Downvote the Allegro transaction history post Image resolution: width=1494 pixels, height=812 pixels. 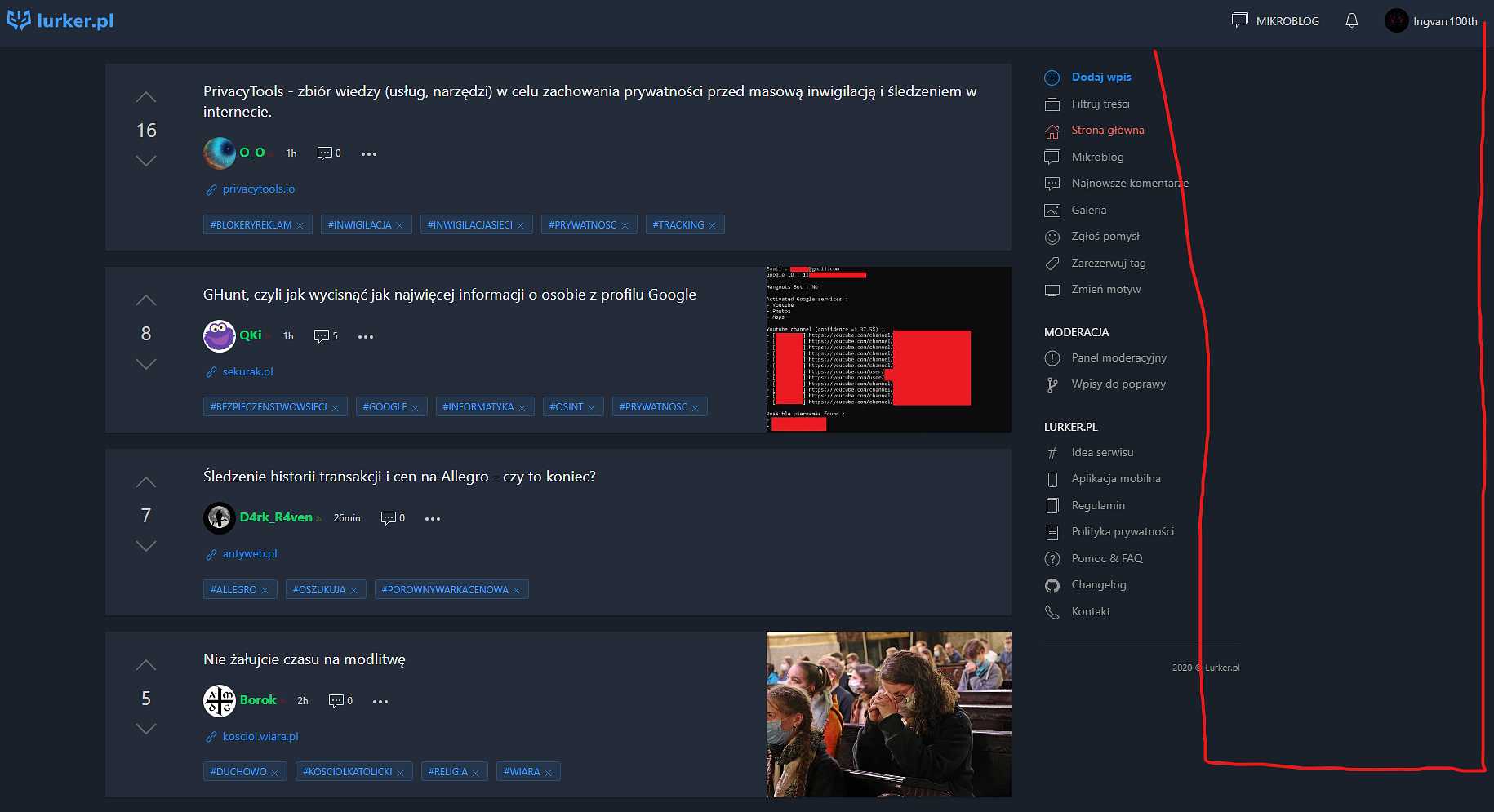[x=146, y=546]
